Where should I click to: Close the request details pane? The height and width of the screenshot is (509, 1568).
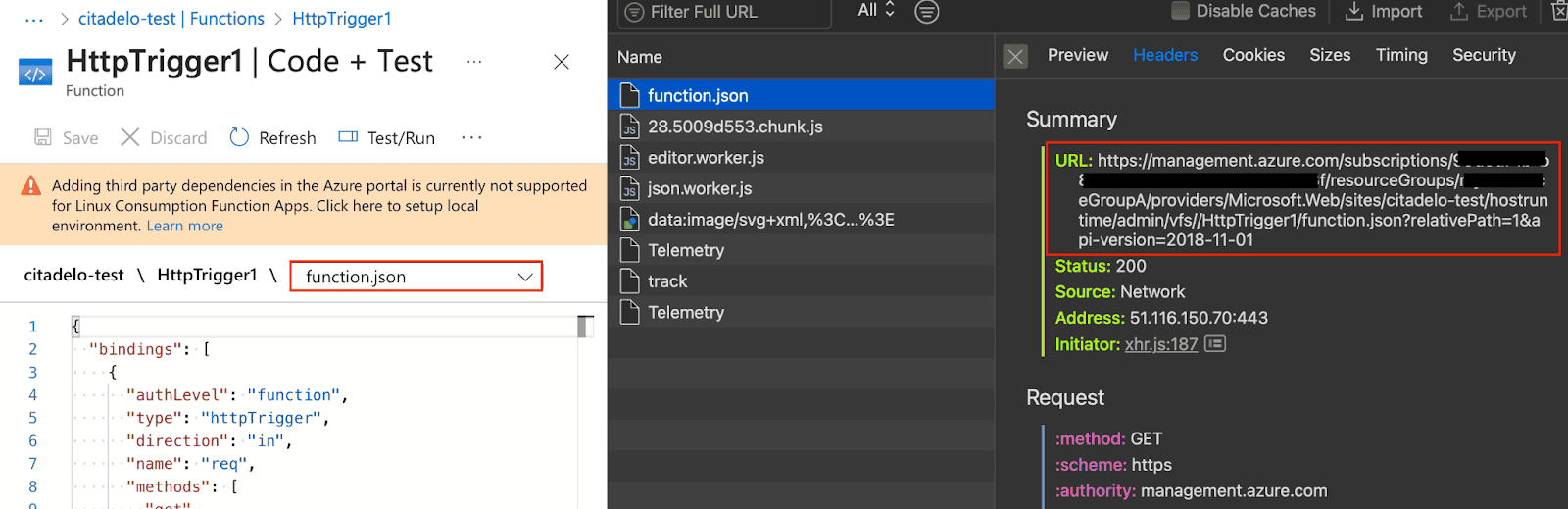pos(1015,56)
